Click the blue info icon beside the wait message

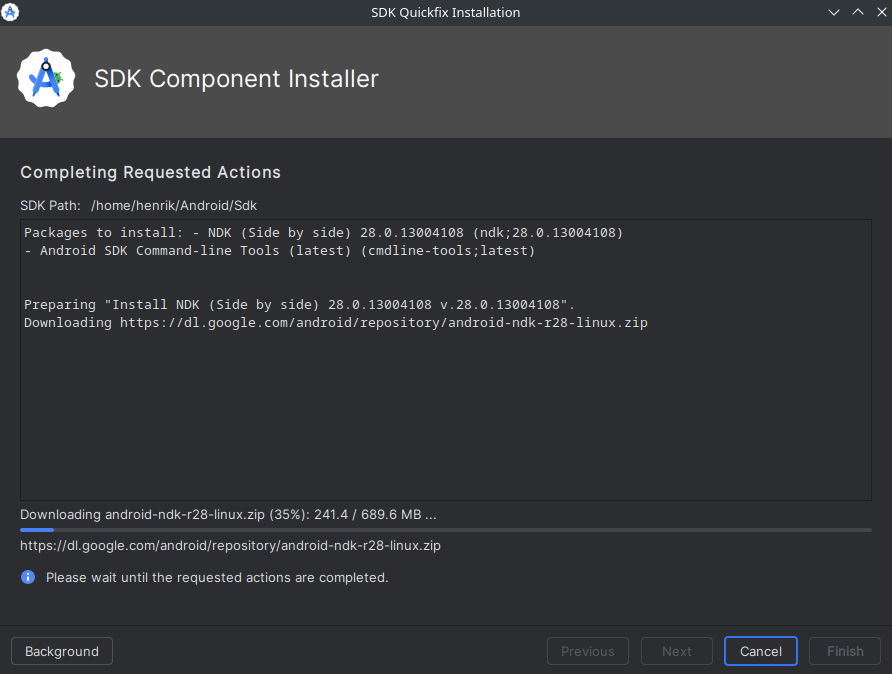[28, 577]
